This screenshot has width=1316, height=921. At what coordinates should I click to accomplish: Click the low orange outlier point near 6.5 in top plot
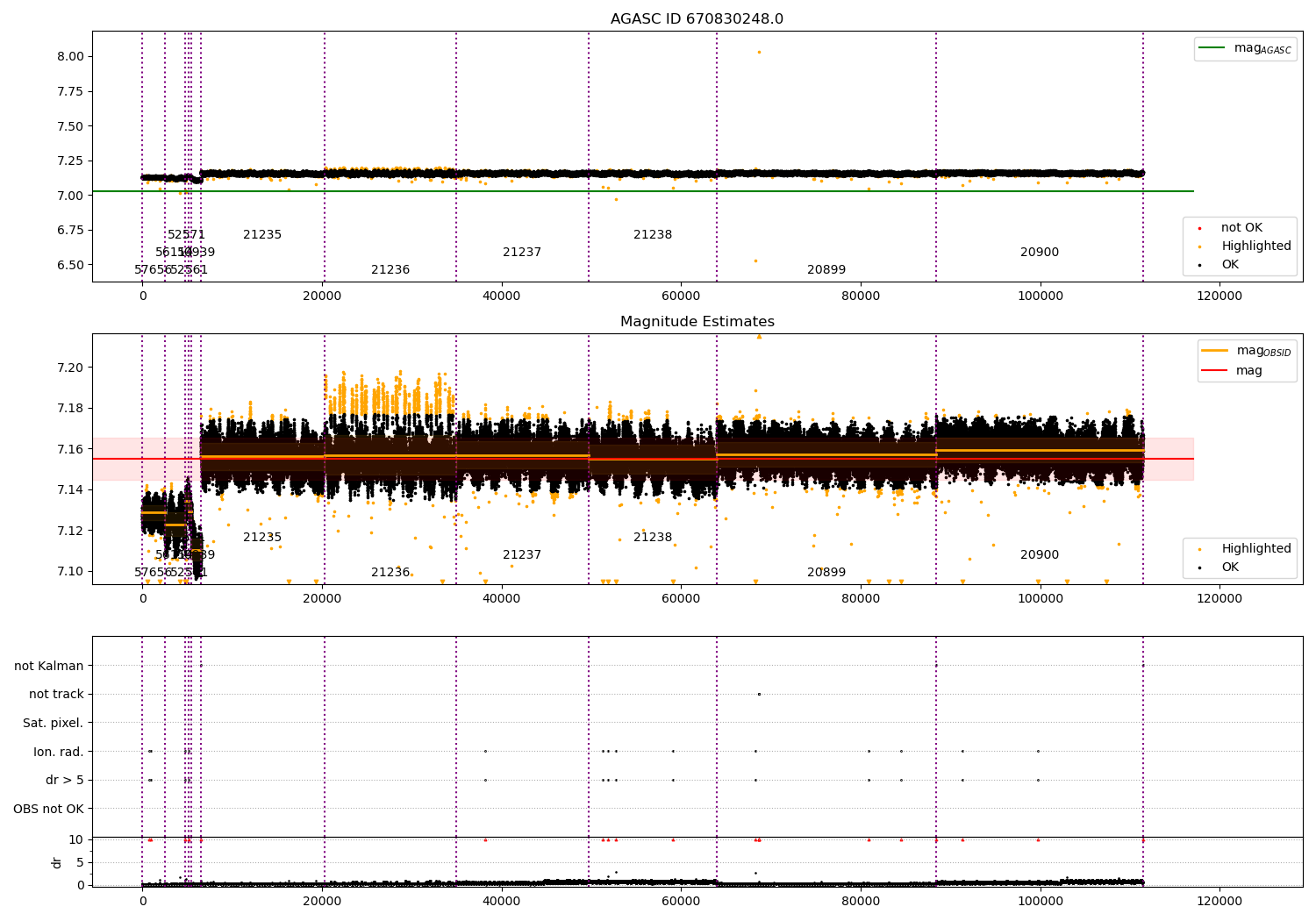(x=755, y=261)
